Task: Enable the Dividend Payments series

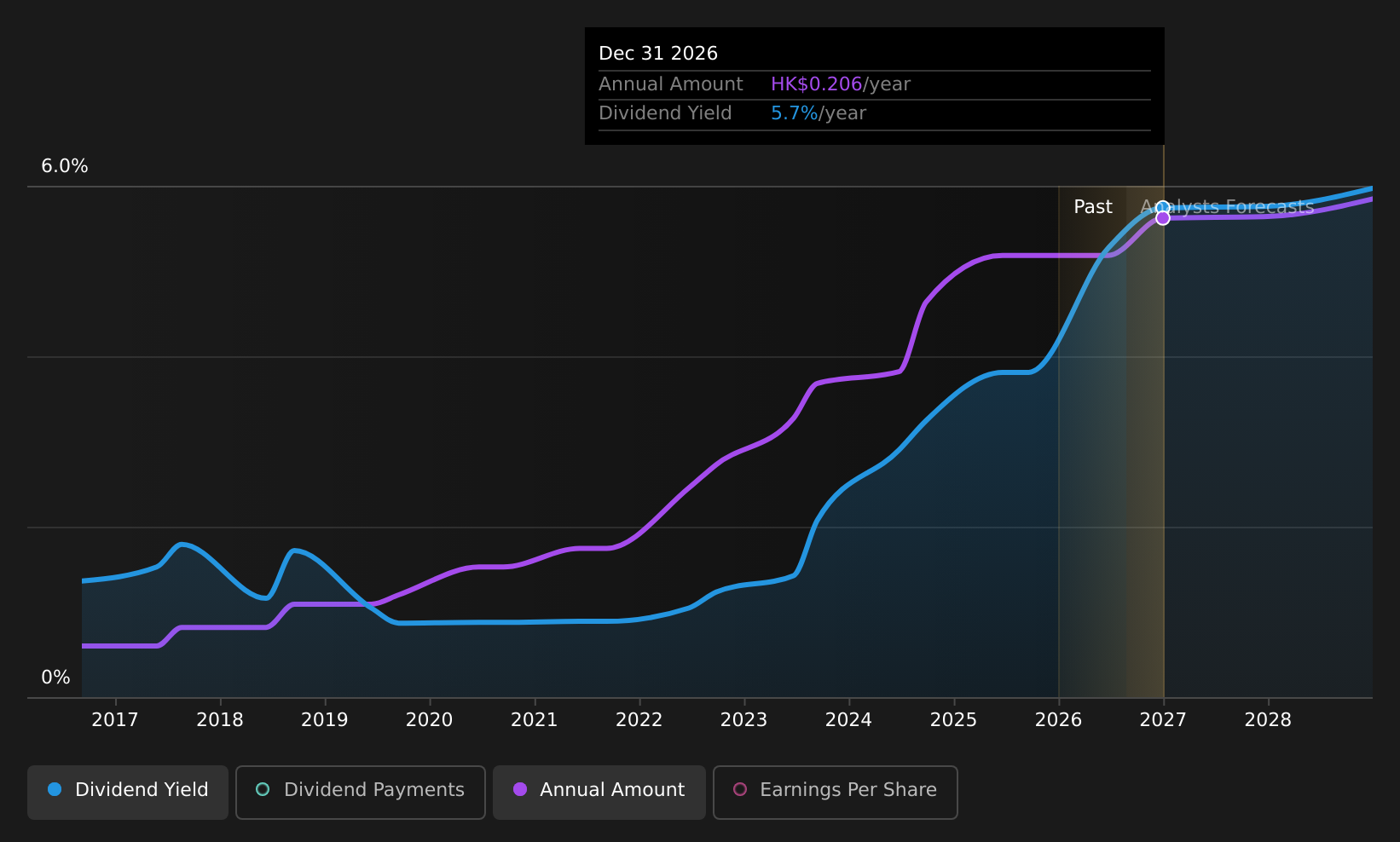Action: [361, 792]
